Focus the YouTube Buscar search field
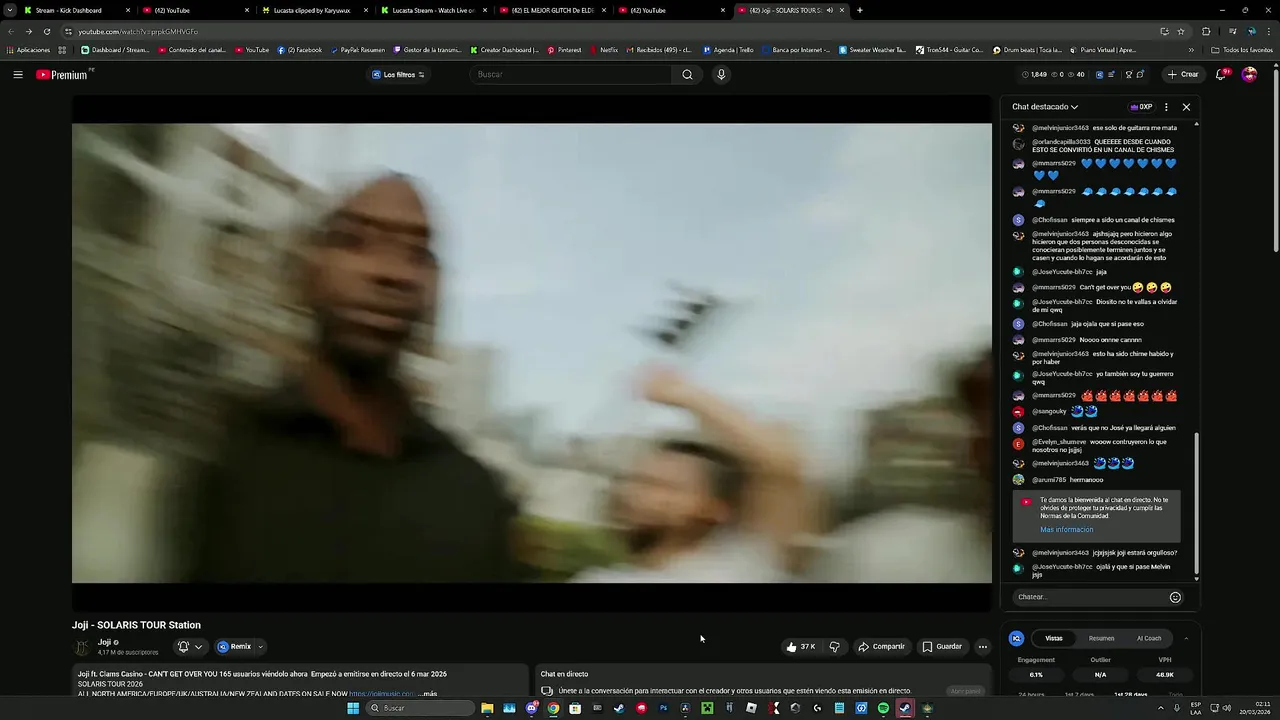1280x720 pixels. coord(571,74)
